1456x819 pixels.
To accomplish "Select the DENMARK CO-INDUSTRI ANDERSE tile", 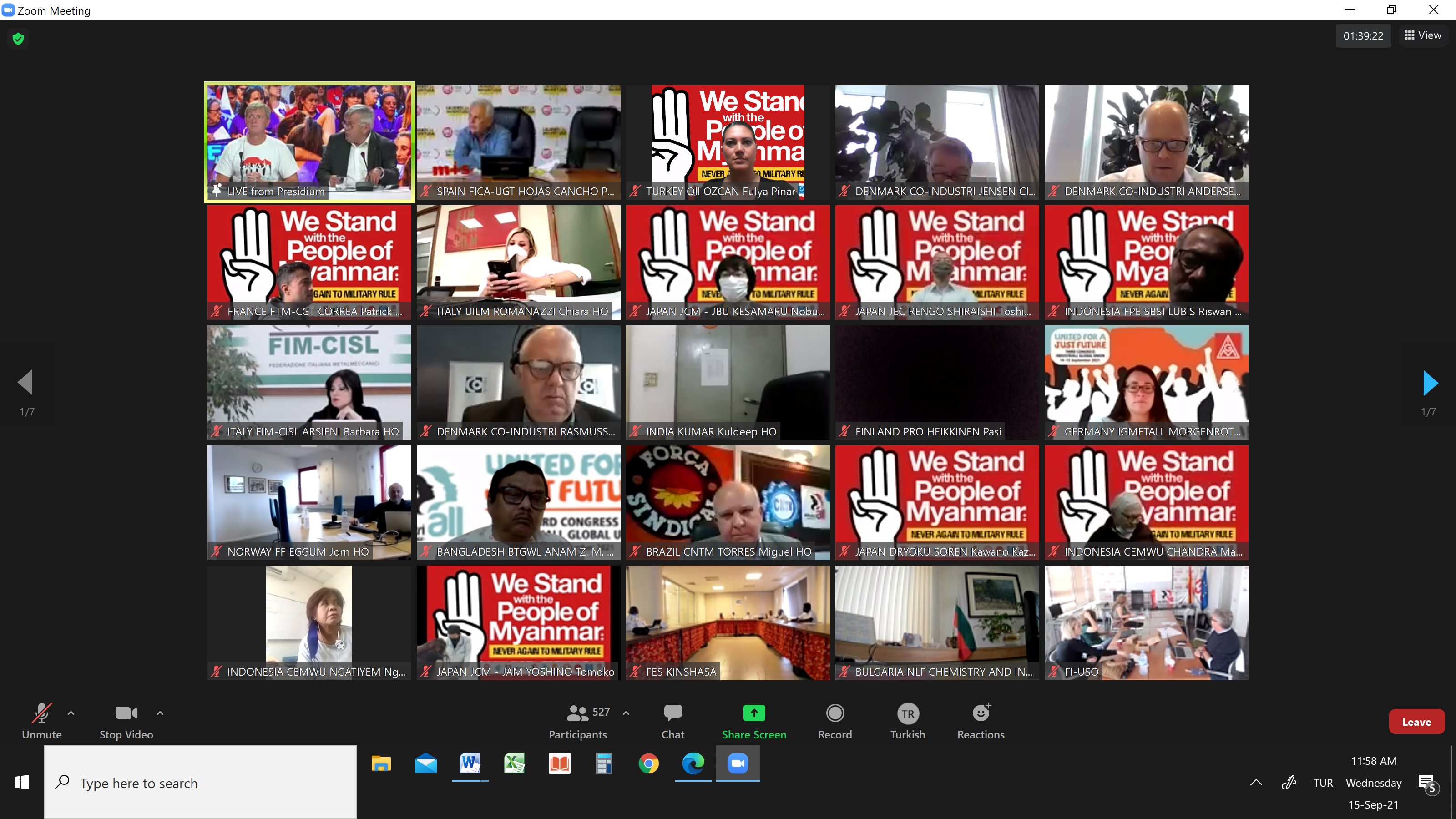I will (x=1146, y=142).
